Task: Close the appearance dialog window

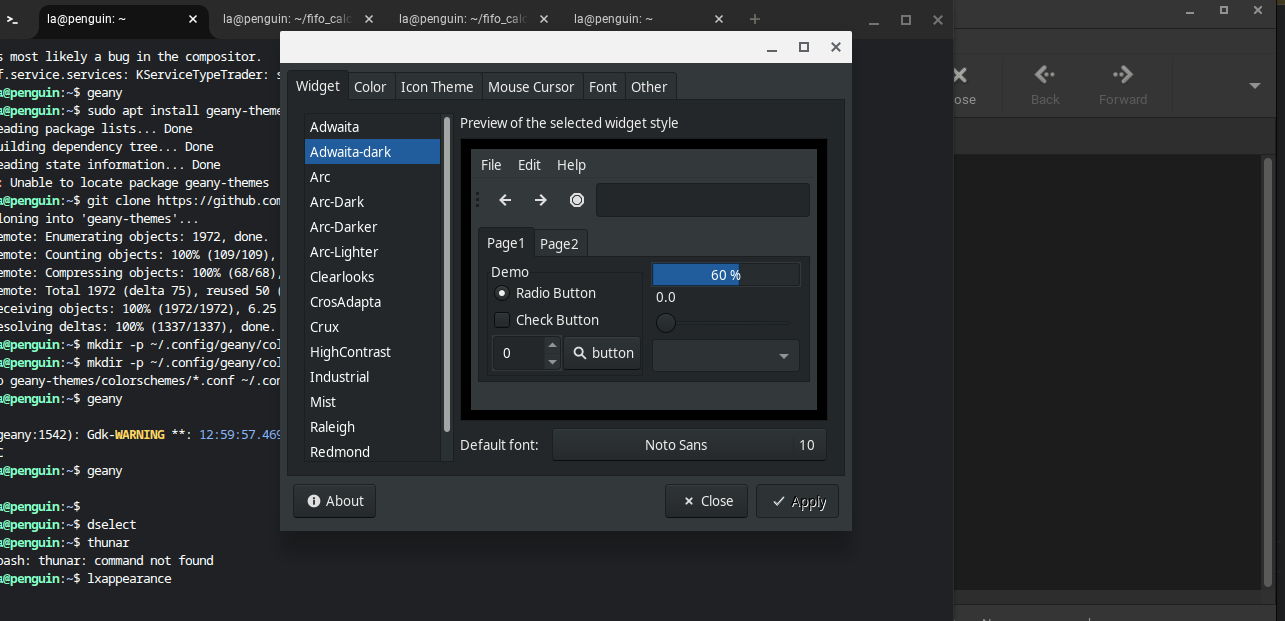Action: click(836, 47)
